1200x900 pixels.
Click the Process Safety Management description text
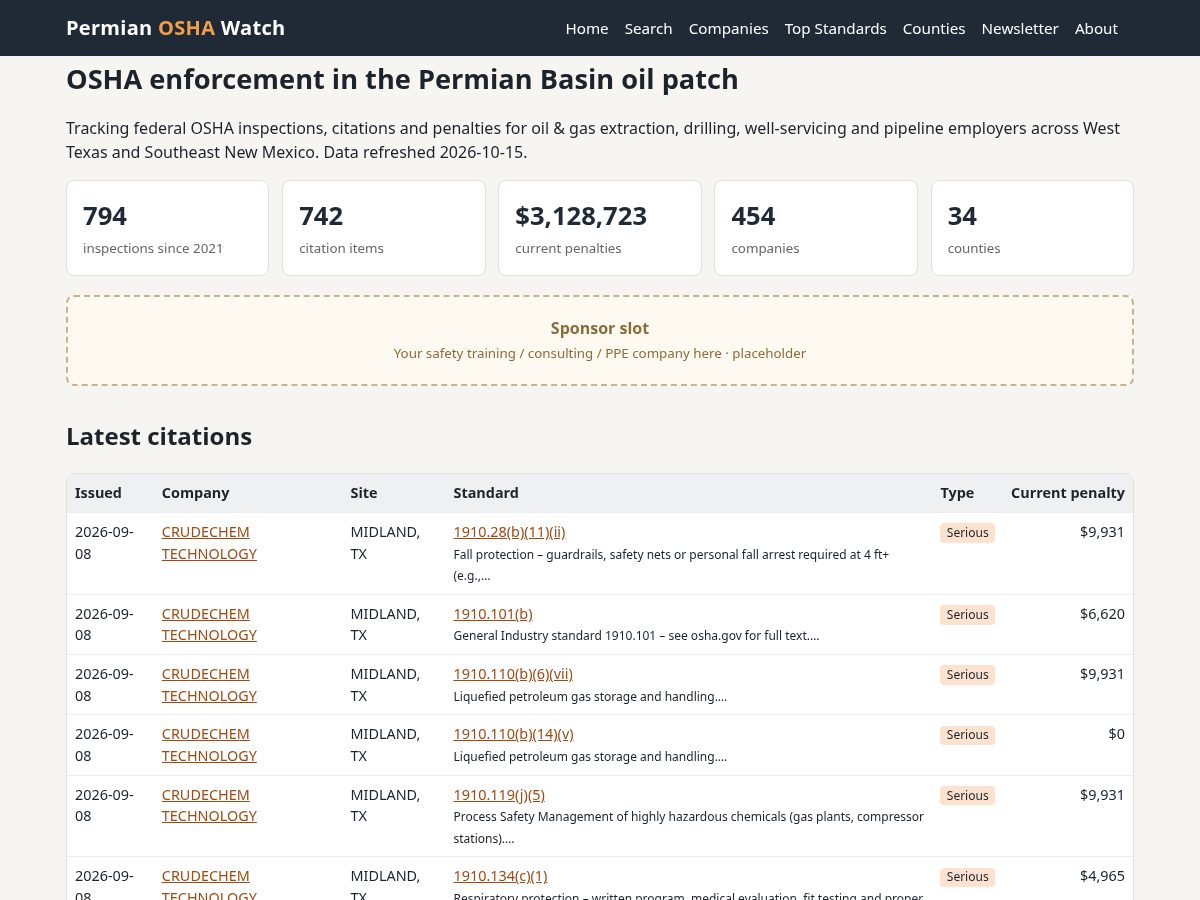pyautogui.click(x=688, y=828)
